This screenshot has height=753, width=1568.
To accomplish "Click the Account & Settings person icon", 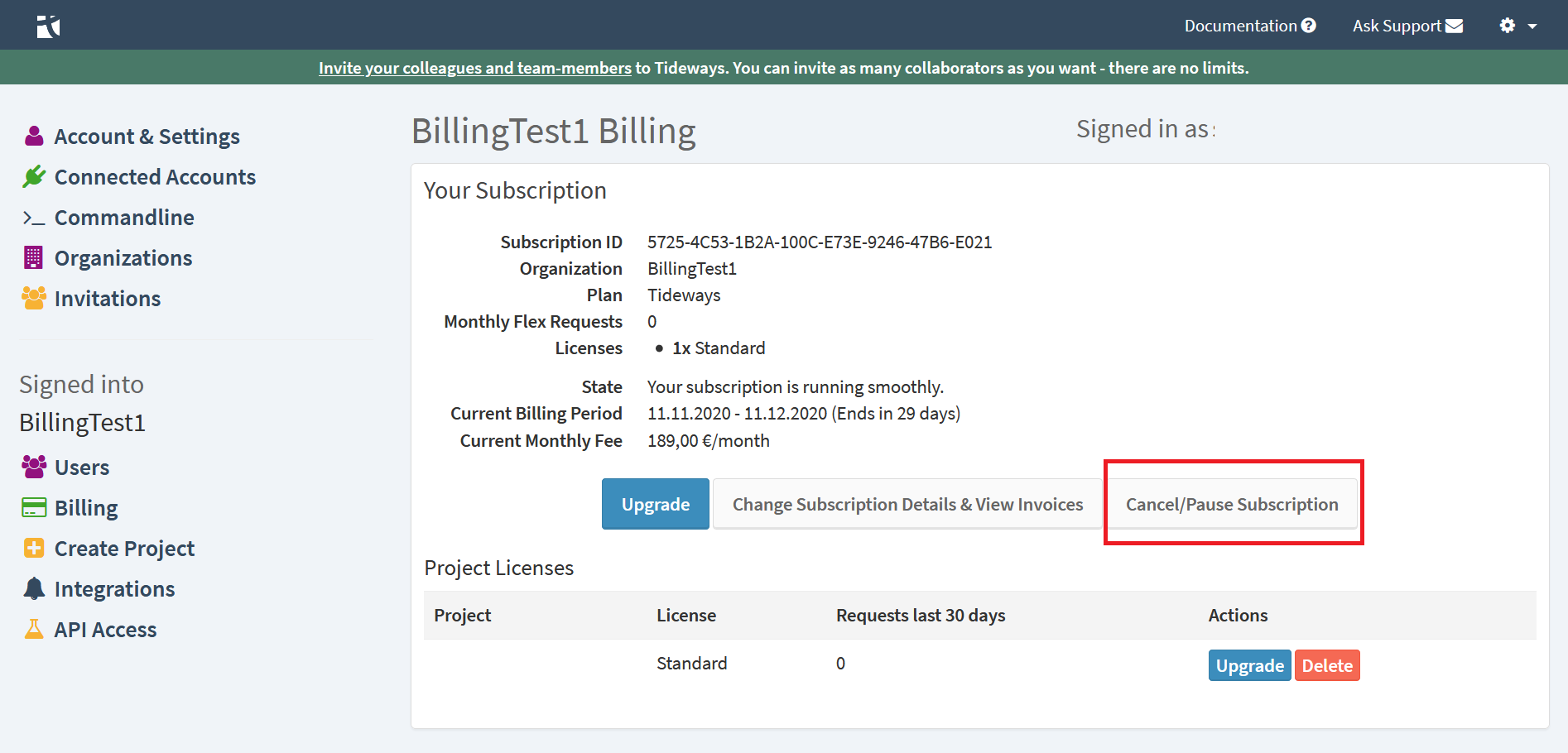I will pos(34,136).
